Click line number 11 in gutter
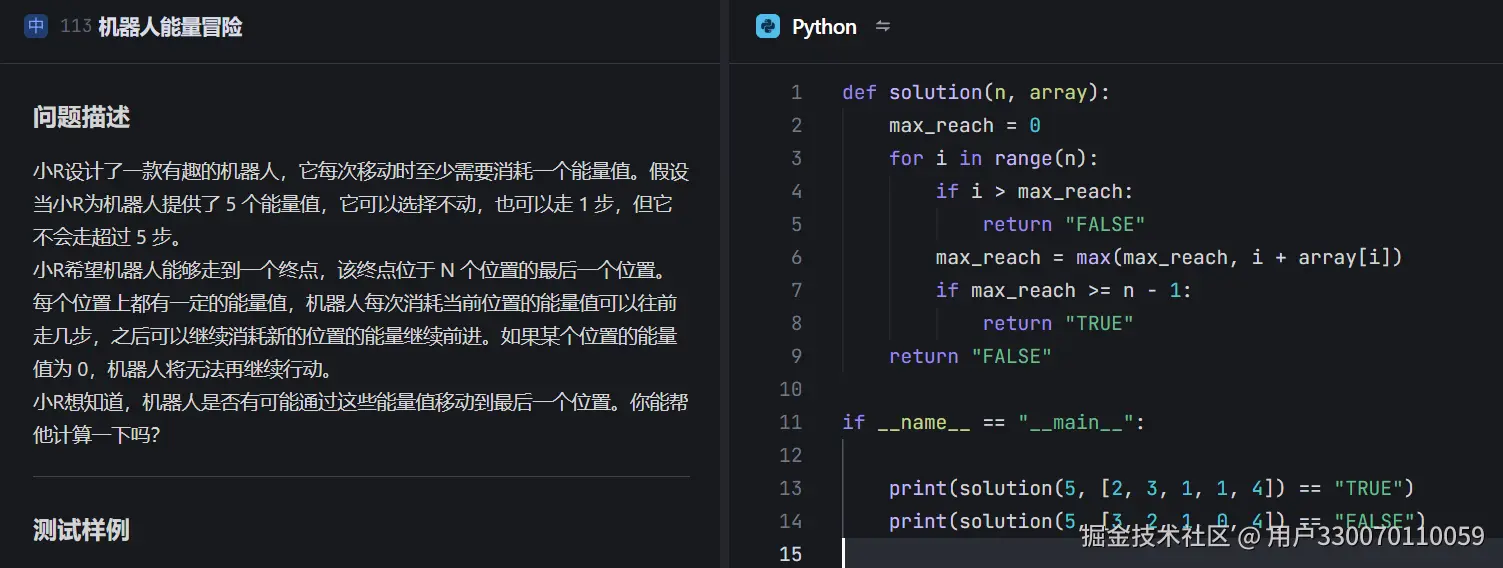 tap(791, 422)
